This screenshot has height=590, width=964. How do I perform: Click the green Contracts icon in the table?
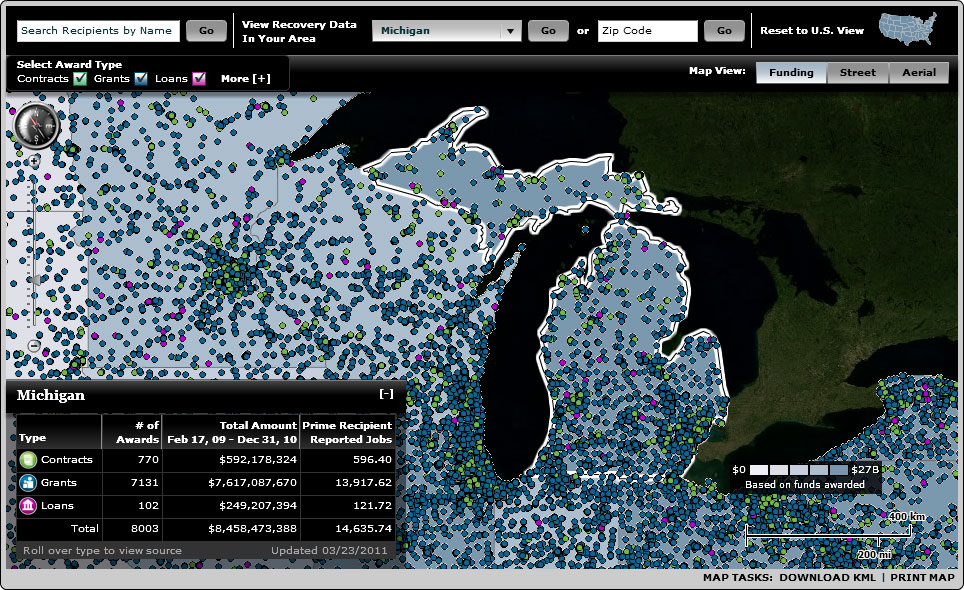point(28,460)
